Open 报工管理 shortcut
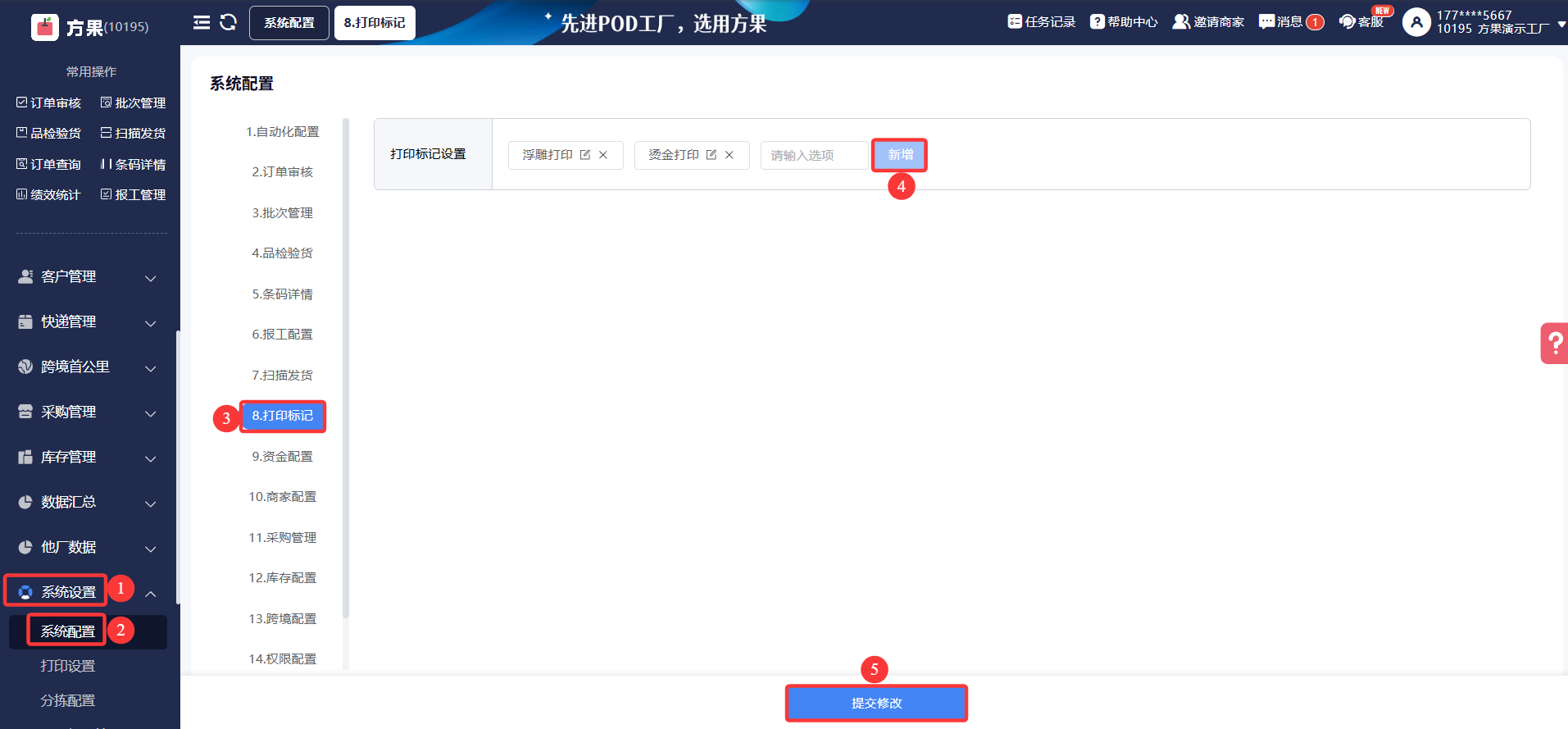This screenshot has height=729, width=1568. pos(133,194)
